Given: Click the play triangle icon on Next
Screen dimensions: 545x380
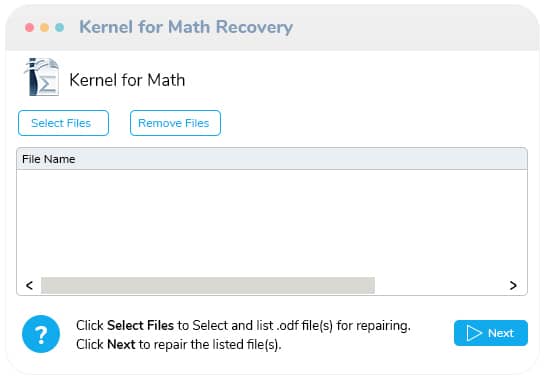Looking at the screenshot, I should [x=474, y=333].
